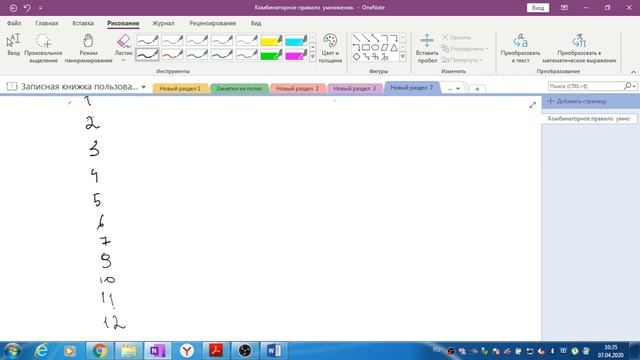Open ribbon display options button
640x360 pixels.
(564, 8)
